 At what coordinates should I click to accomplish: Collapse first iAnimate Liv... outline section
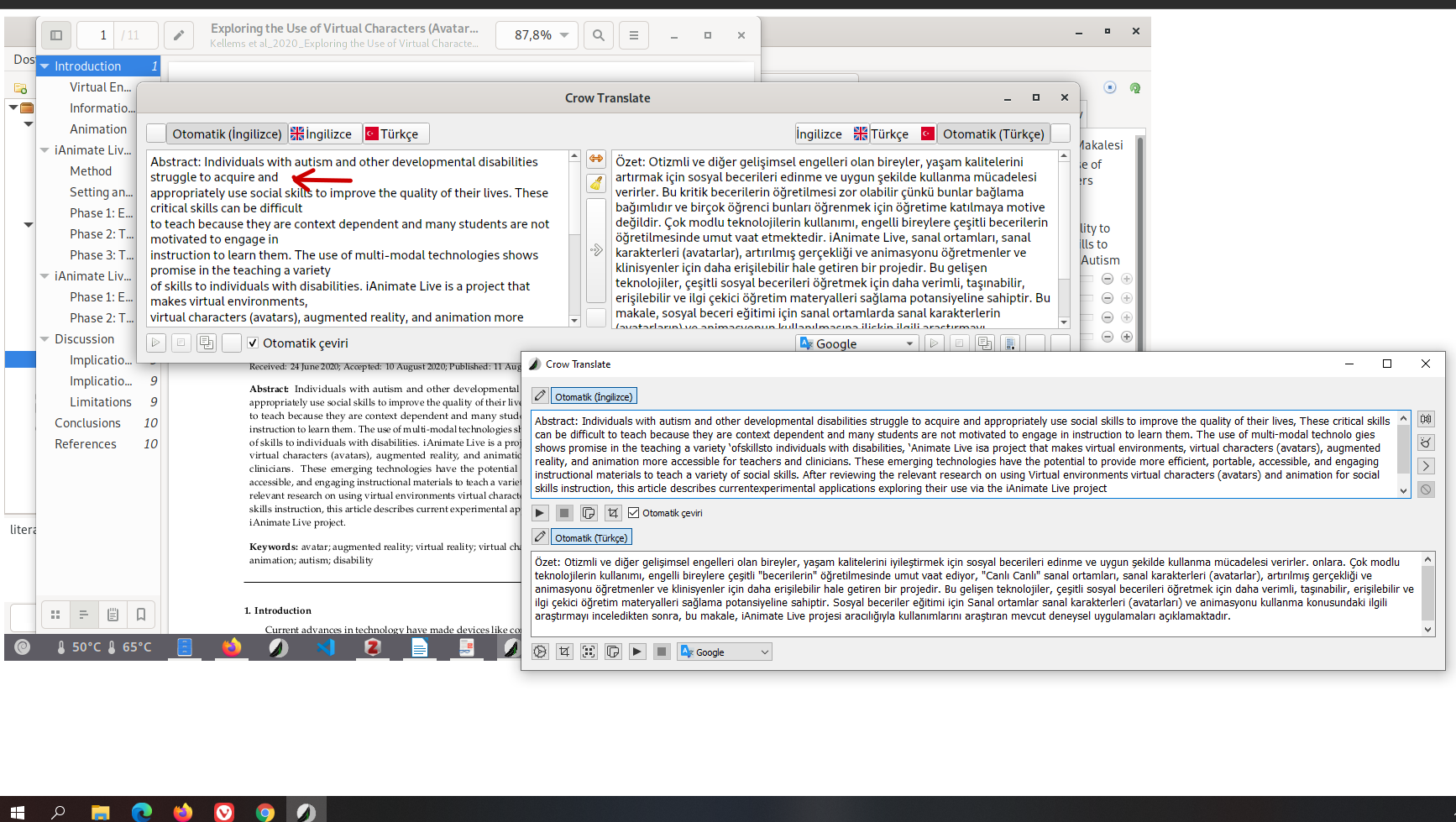[45, 150]
